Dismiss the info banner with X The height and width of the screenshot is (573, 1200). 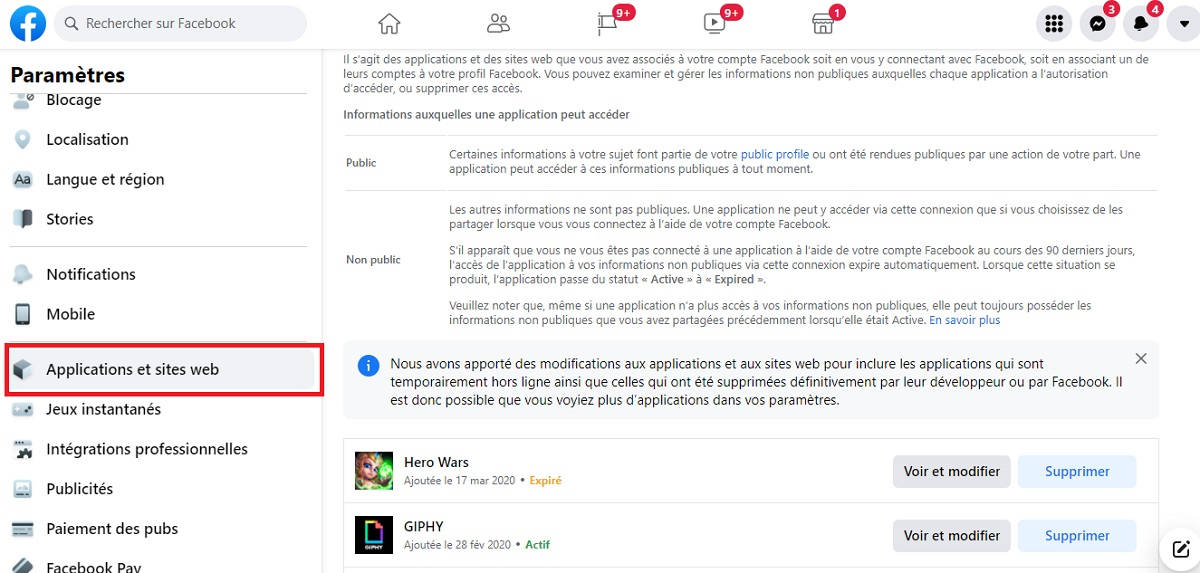(1141, 359)
